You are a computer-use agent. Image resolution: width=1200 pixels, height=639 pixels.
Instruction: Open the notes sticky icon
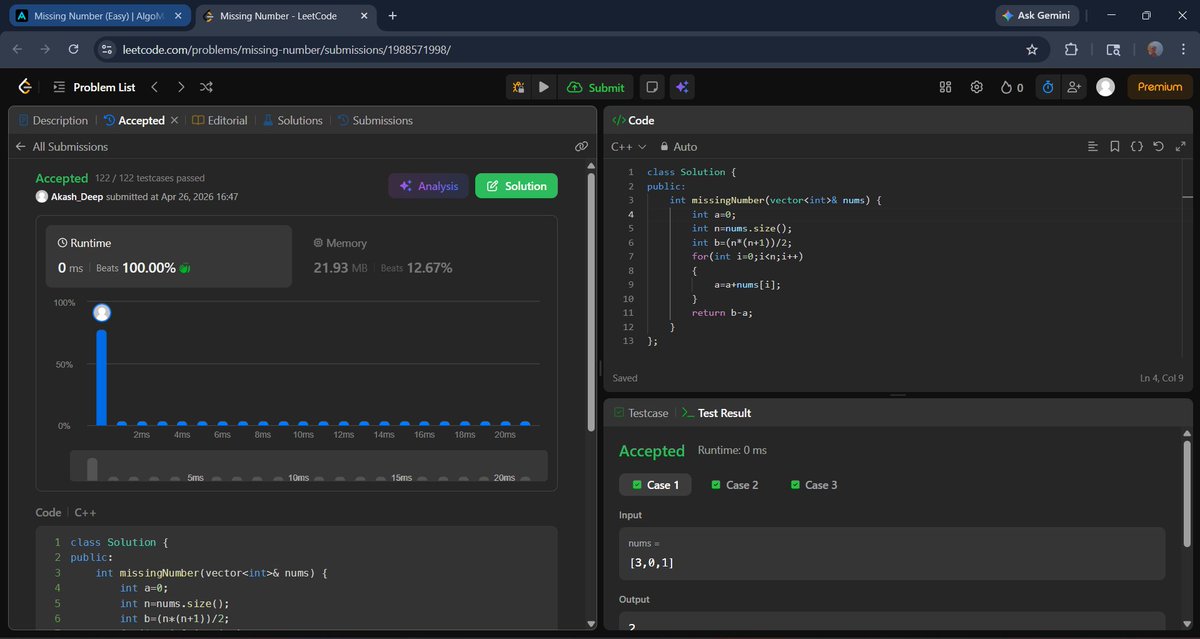(x=652, y=87)
